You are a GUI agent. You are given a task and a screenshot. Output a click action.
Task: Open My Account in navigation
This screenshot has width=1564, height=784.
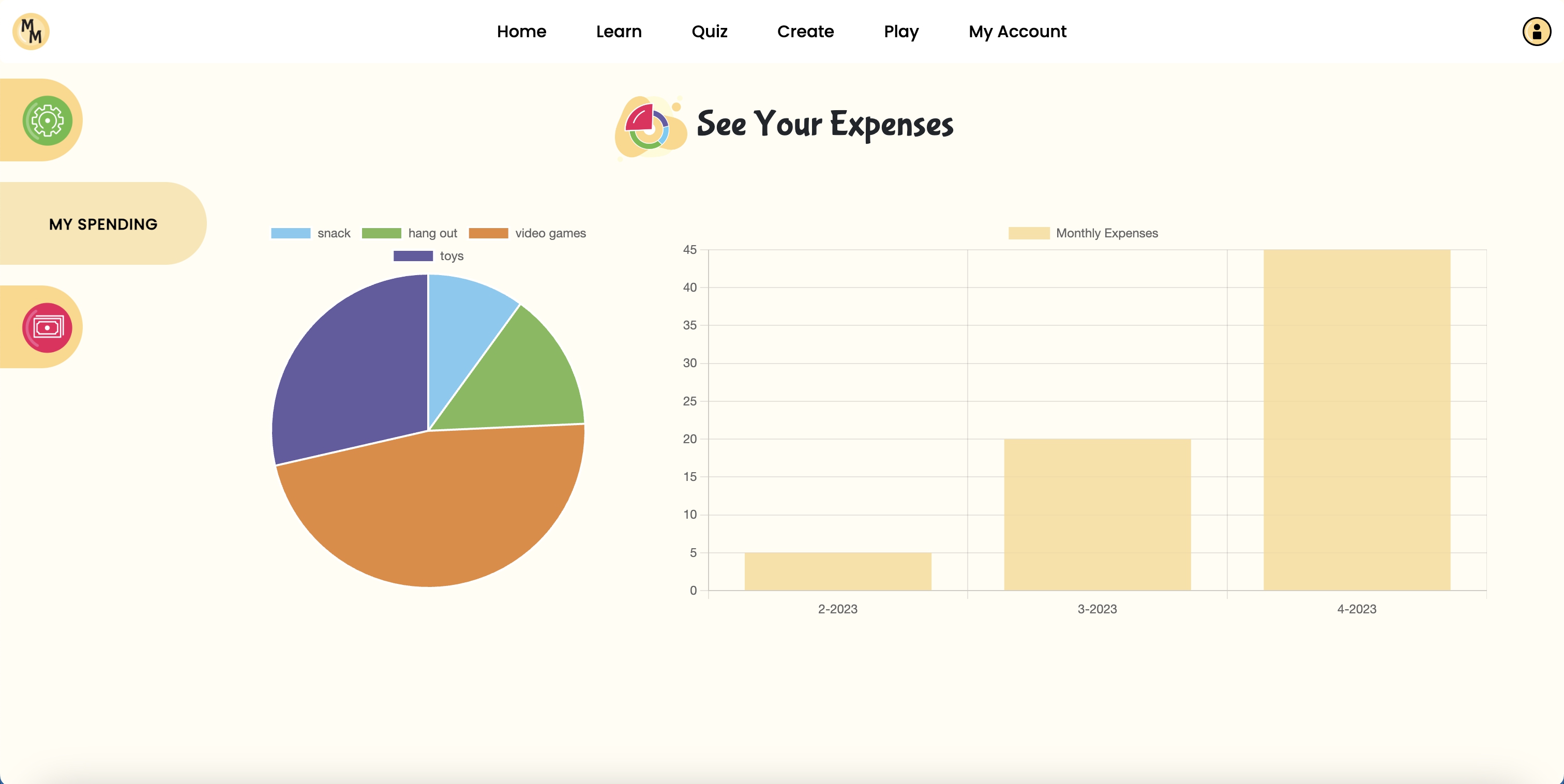[1017, 32]
